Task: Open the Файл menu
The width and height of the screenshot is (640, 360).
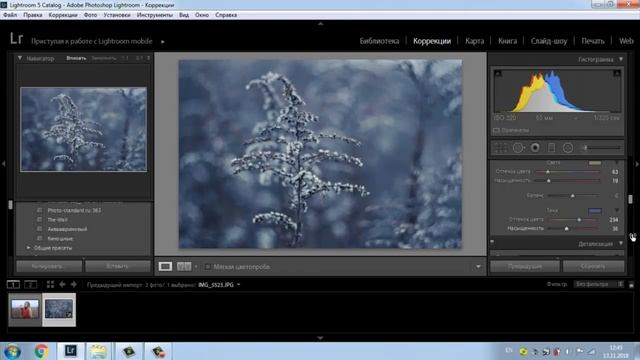Action: click(10, 15)
